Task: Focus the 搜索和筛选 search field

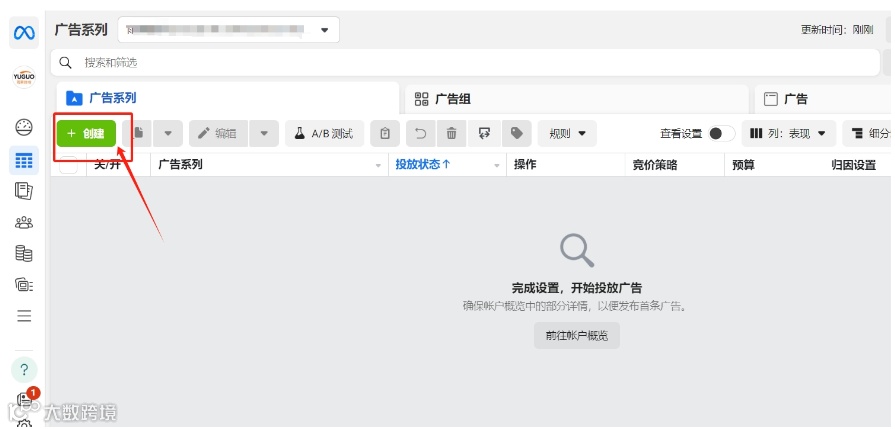Action: click(465, 62)
